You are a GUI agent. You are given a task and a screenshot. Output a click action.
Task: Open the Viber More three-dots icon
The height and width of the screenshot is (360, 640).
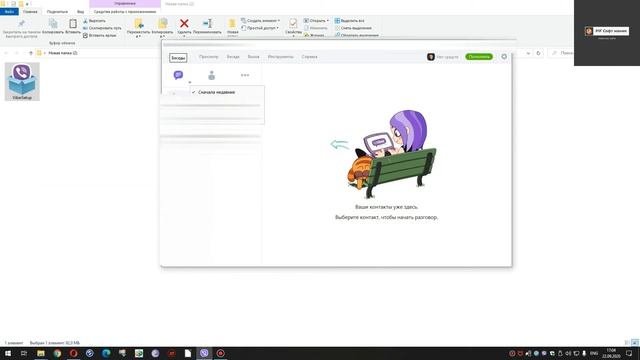pos(245,75)
